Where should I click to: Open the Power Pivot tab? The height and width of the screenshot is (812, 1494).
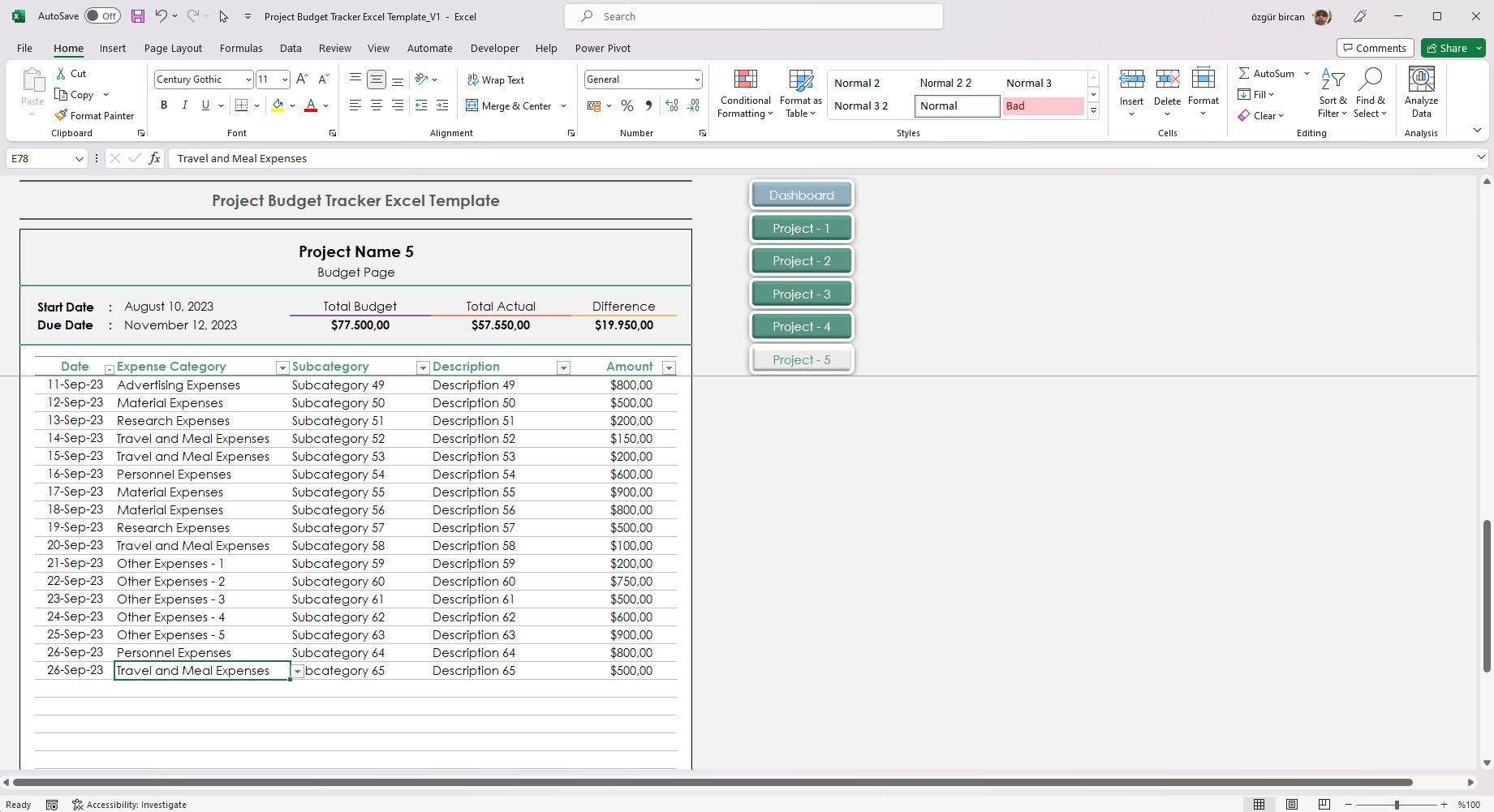(602, 48)
